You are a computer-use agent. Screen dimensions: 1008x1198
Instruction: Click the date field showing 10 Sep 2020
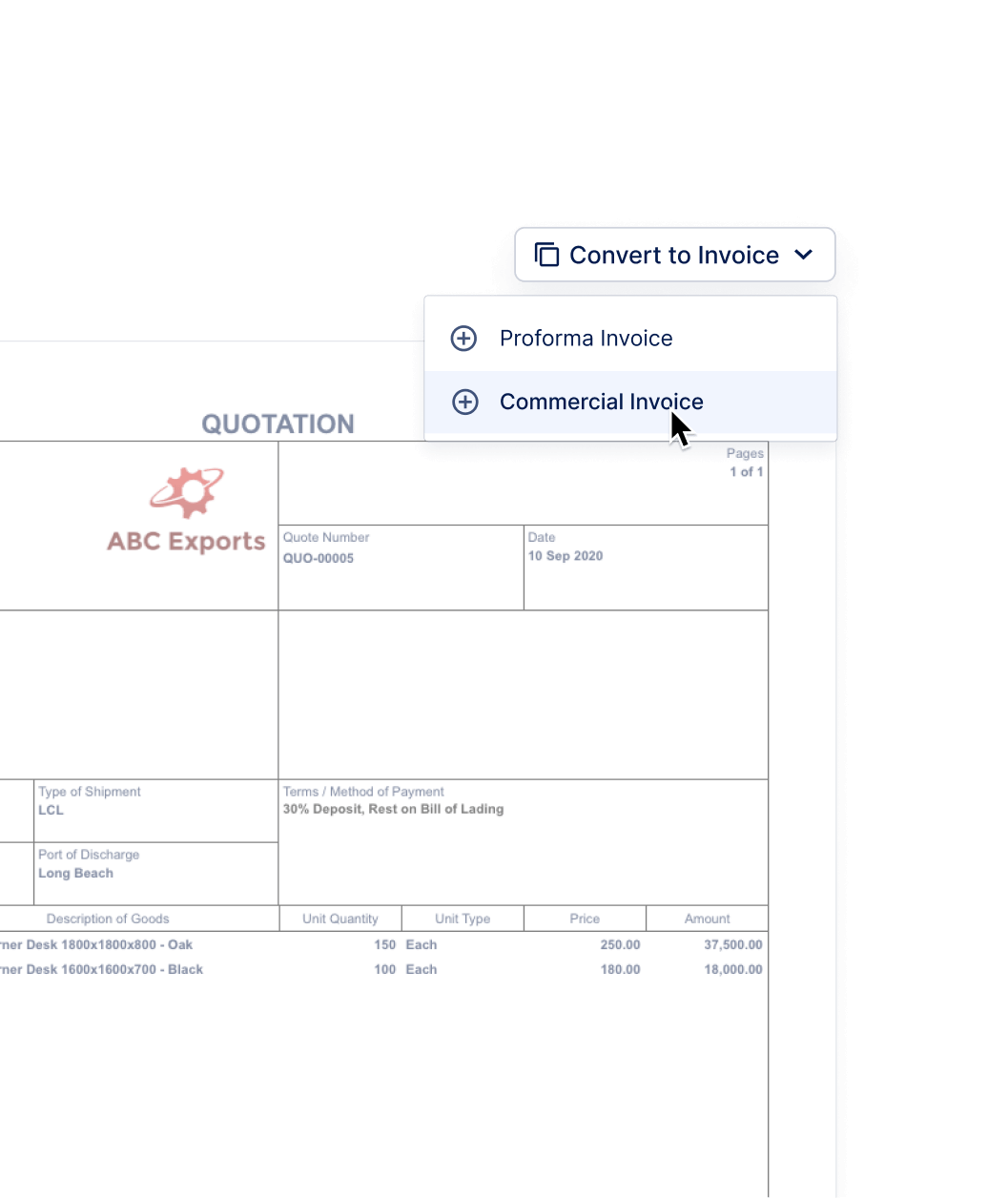point(565,556)
